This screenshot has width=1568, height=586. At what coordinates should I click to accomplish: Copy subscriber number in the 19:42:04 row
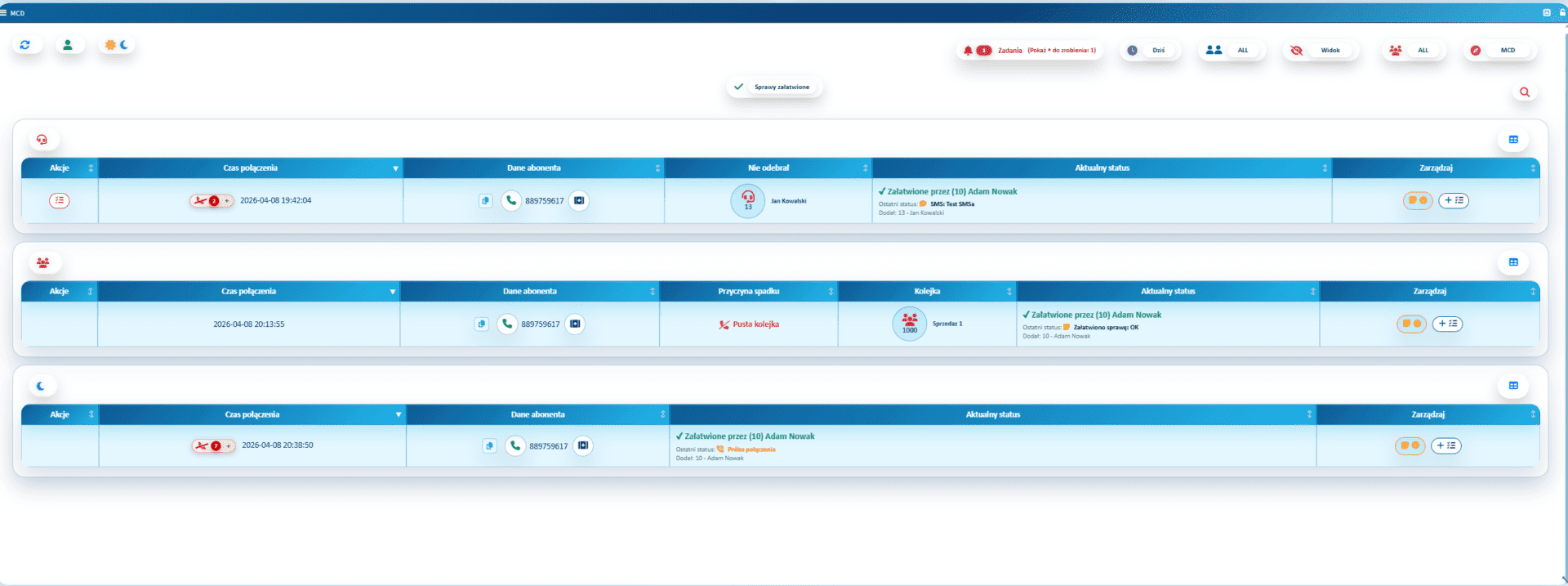486,201
